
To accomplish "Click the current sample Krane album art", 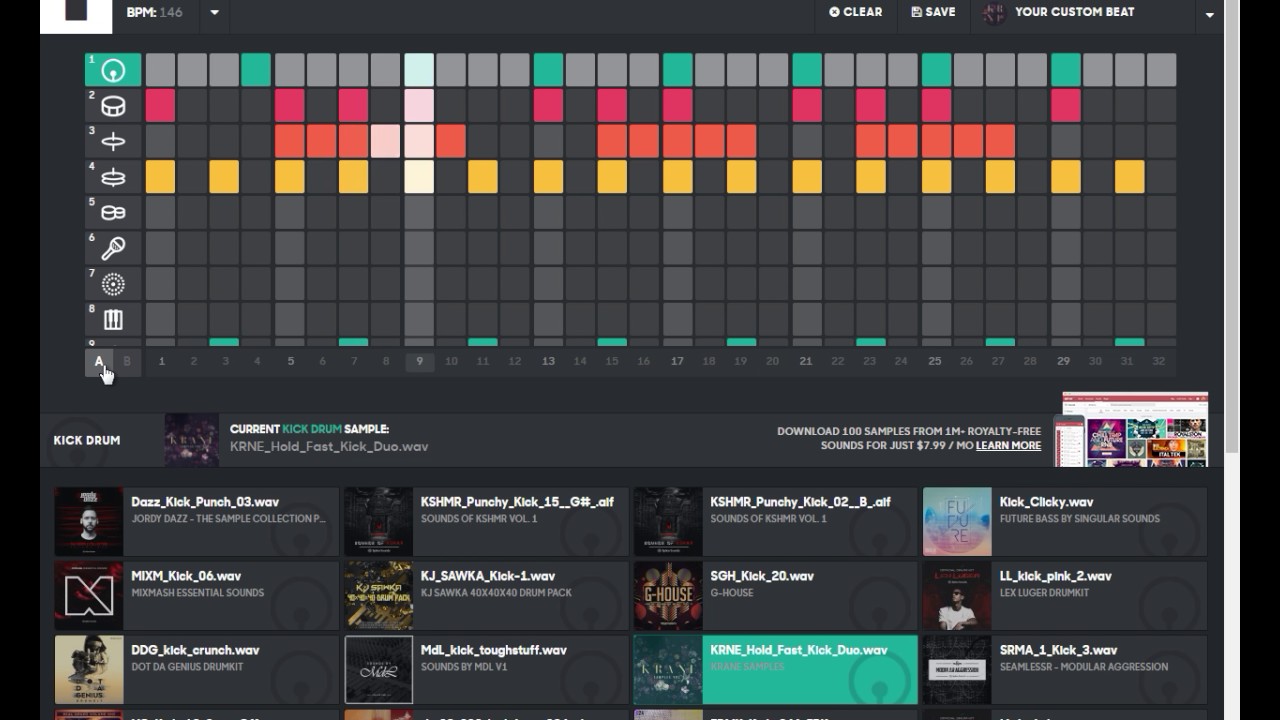I will tap(192, 440).
